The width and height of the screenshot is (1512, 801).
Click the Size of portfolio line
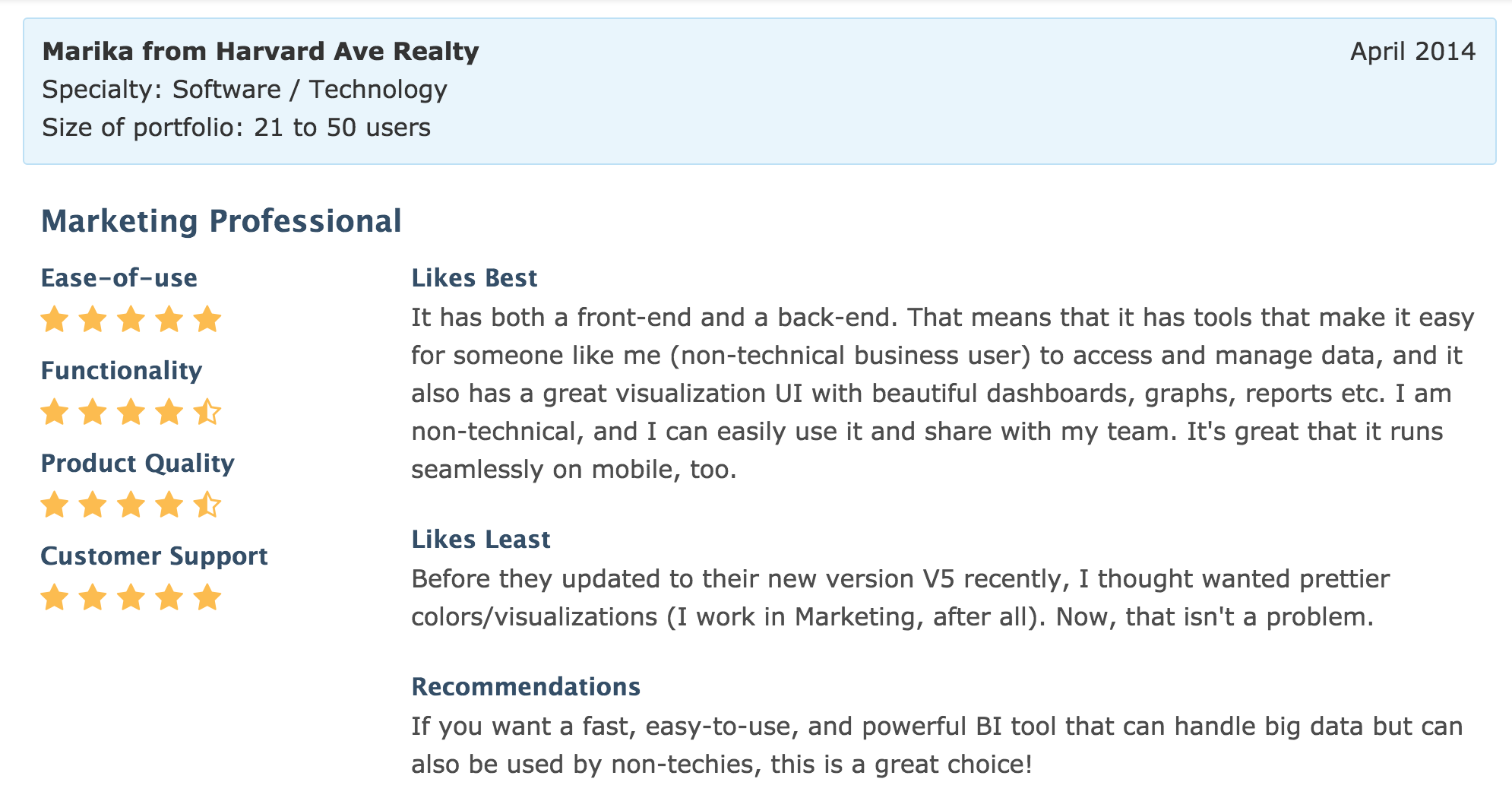click(236, 128)
